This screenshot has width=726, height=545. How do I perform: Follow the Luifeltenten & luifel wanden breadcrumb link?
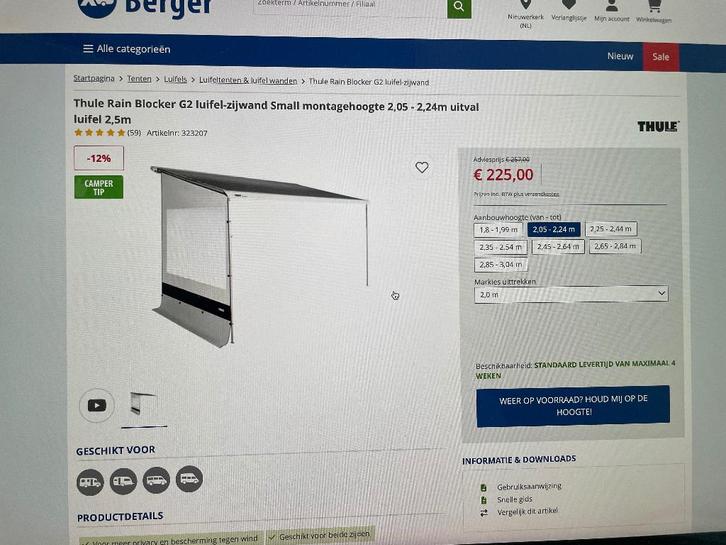pyautogui.click(x=248, y=81)
